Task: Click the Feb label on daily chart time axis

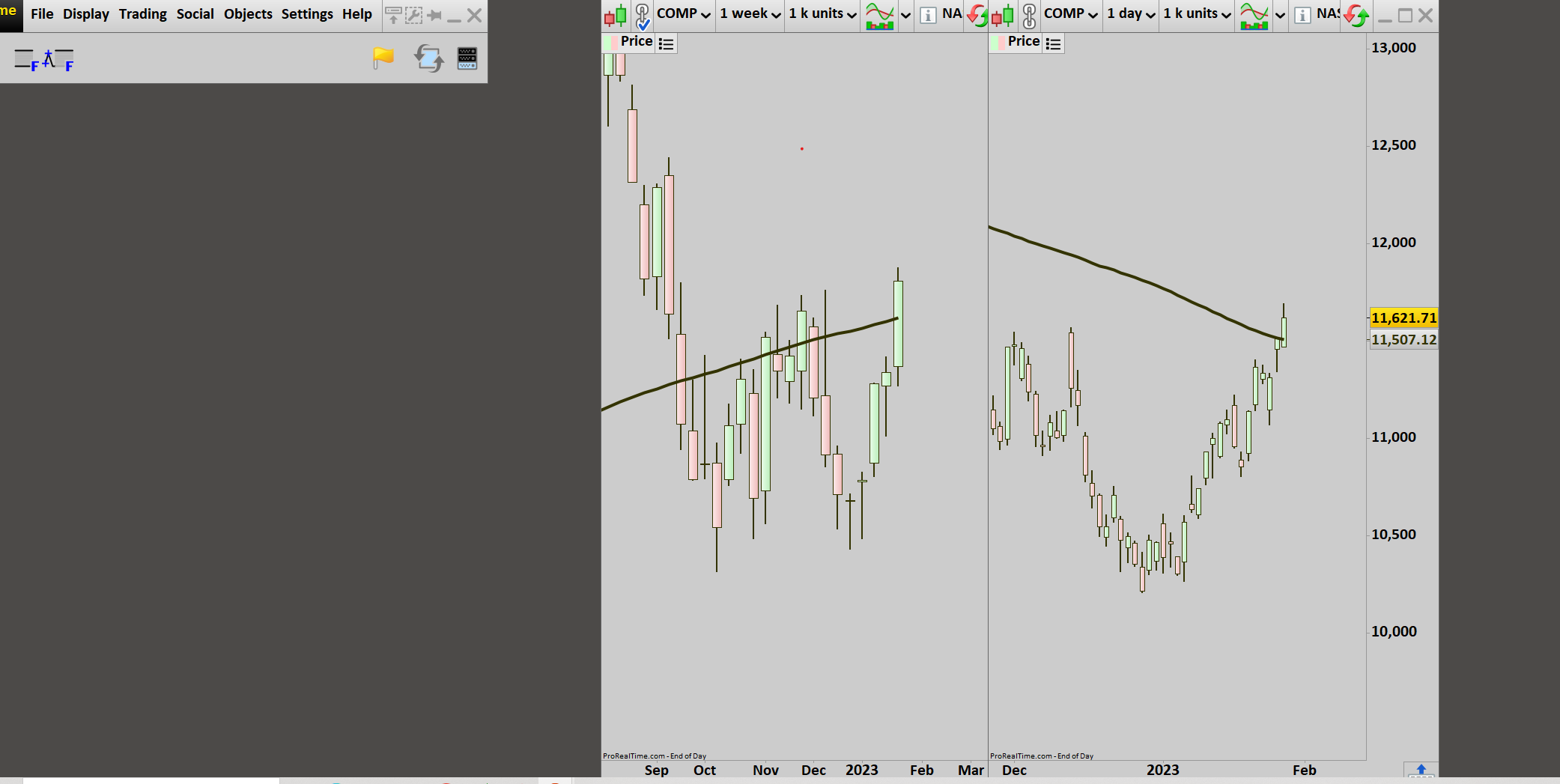Action: pos(1305,771)
